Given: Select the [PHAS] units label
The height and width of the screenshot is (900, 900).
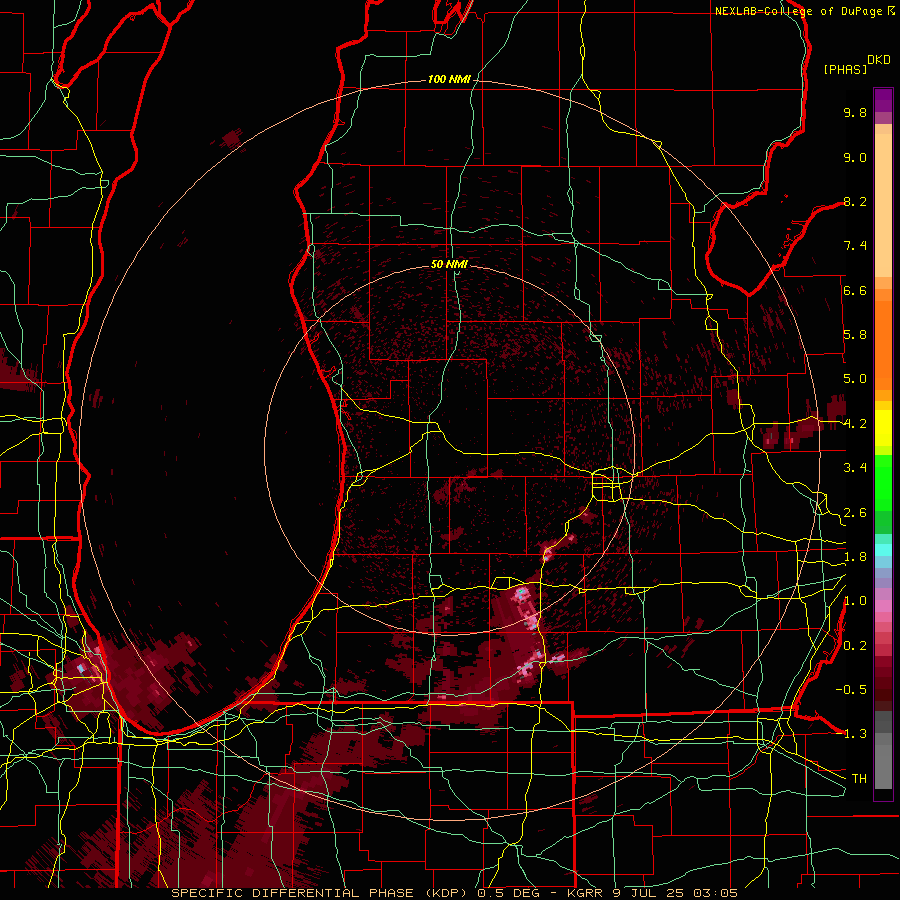Looking at the screenshot, I should coord(845,69).
